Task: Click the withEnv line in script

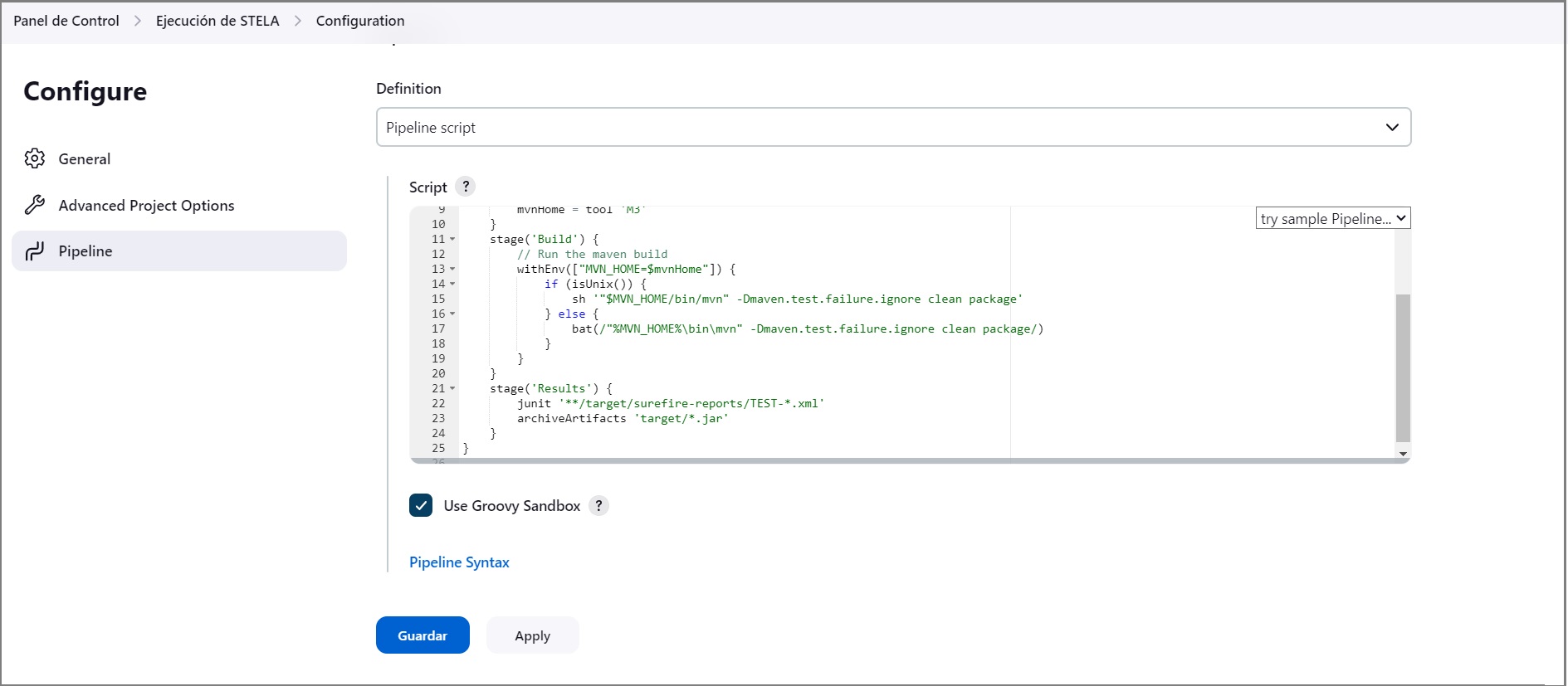Action: point(627,269)
